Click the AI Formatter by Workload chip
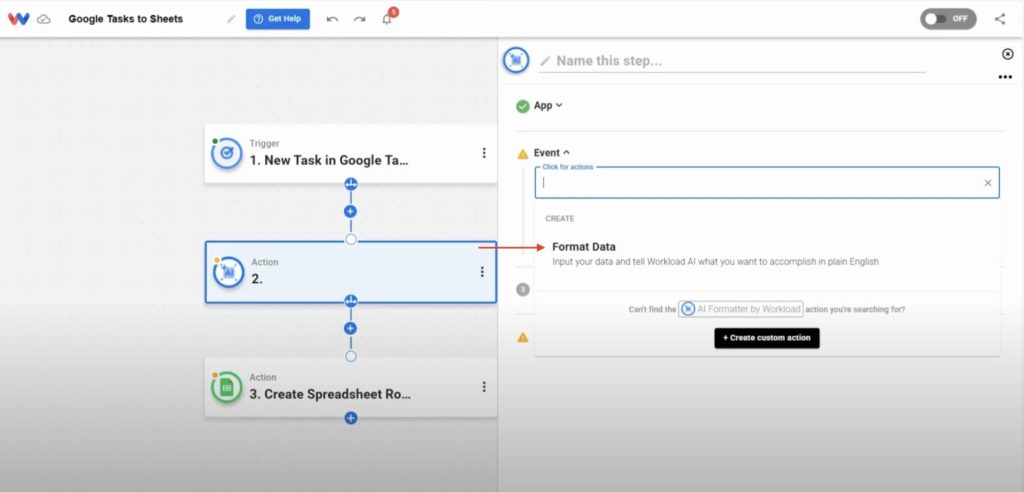The image size is (1024, 492). [x=741, y=309]
